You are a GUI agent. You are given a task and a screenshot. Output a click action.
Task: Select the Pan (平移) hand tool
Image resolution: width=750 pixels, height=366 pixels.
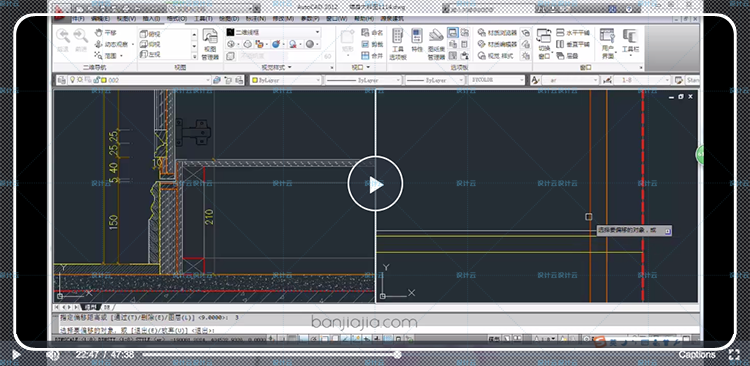click(106, 33)
